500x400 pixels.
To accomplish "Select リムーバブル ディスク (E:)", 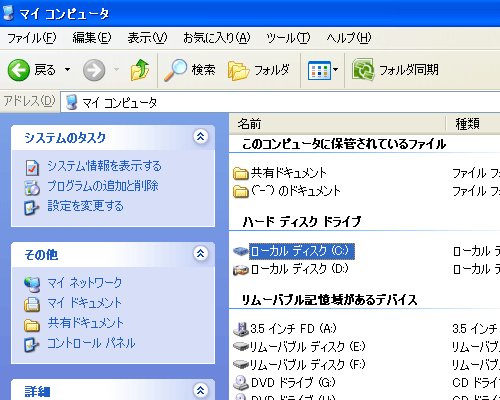I will [x=307, y=347].
